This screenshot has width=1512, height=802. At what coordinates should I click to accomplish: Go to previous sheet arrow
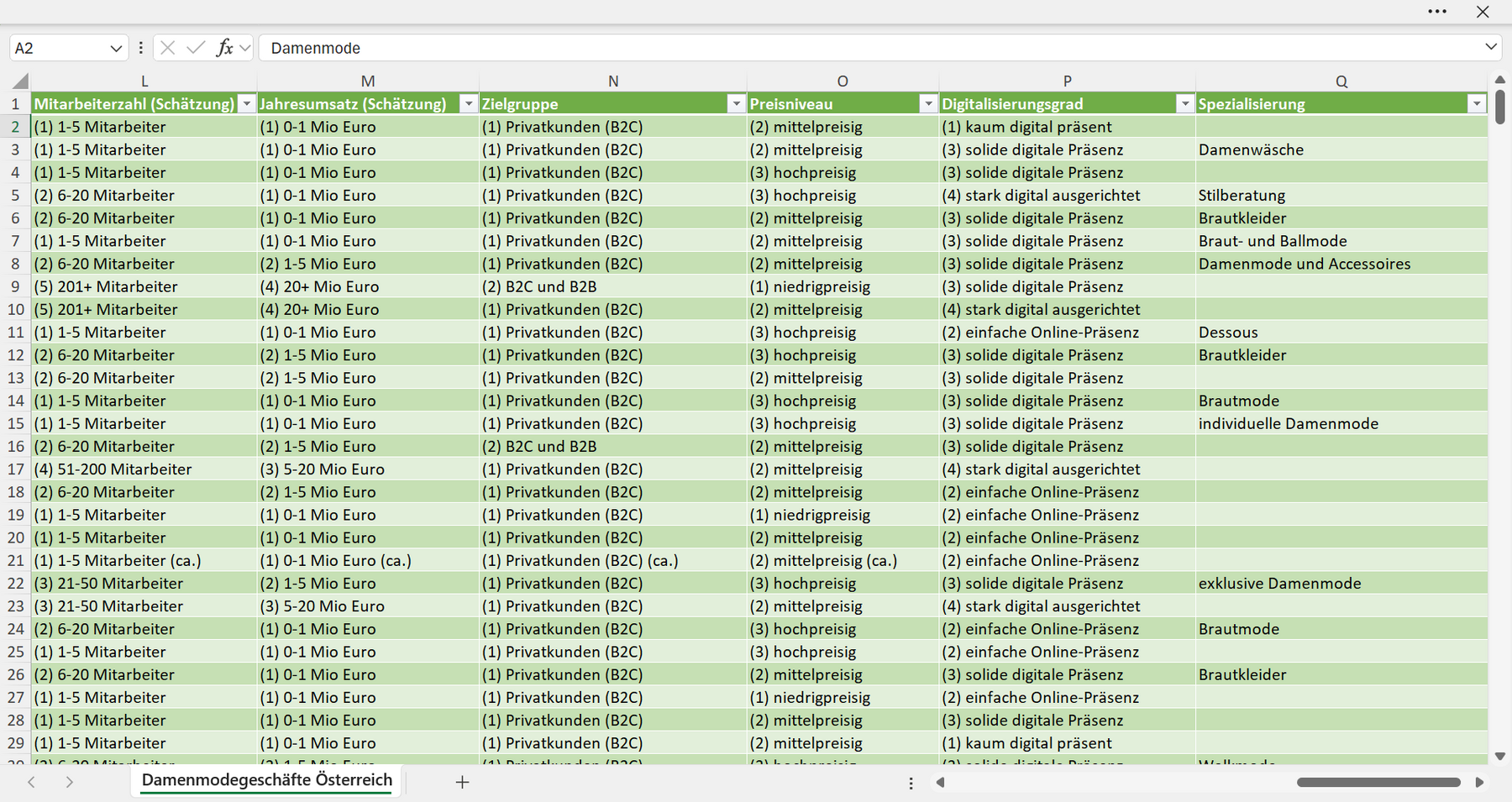31,782
